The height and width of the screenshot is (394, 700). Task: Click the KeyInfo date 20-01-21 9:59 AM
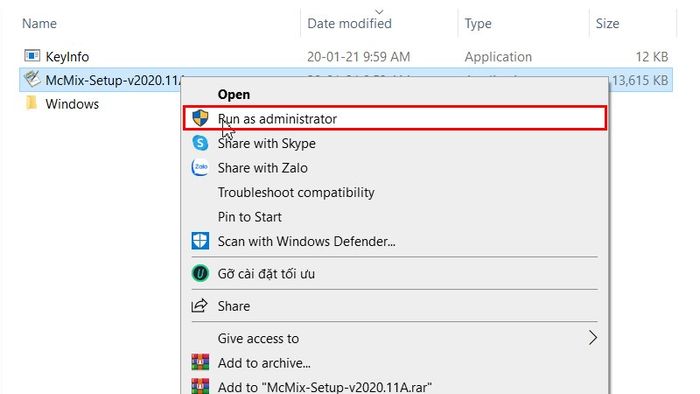coord(358,57)
